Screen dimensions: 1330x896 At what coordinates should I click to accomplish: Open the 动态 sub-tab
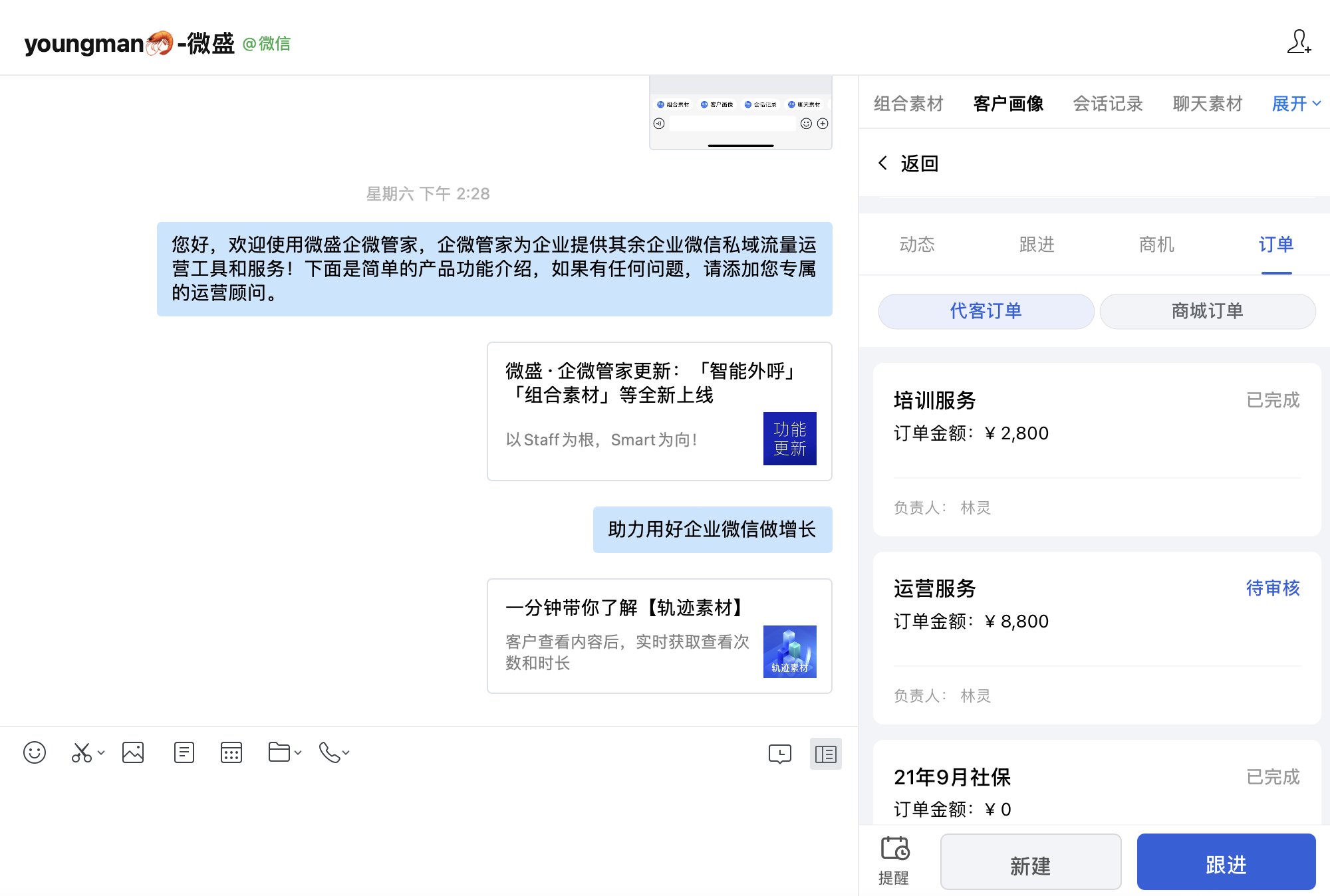click(917, 245)
